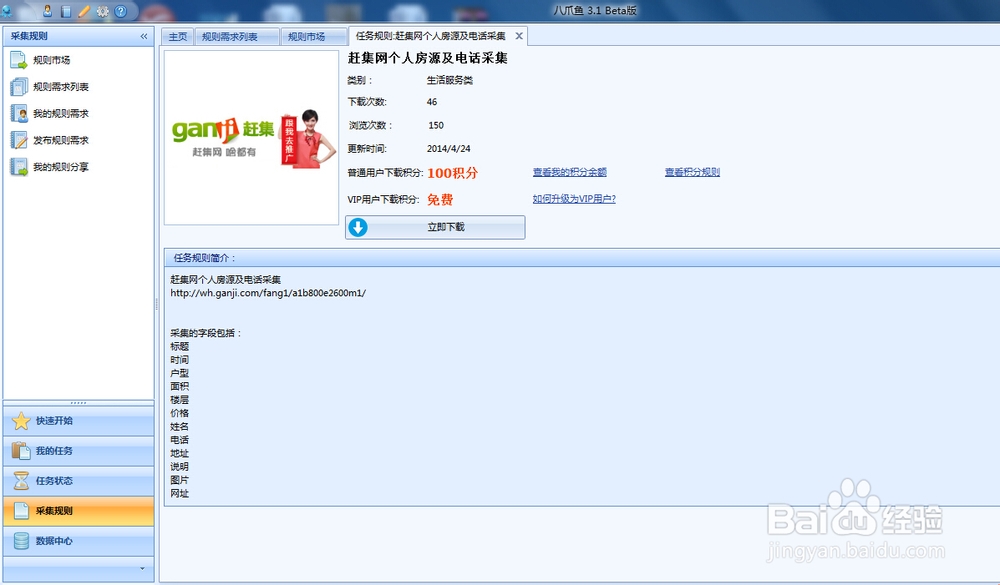Go to 我的任务 navigation section
This screenshot has height=585, width=1000.
[78, 451]
